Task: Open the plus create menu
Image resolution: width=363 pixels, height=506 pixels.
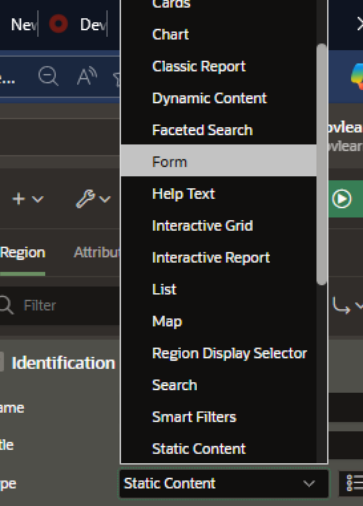Action: tap(28, 199)
